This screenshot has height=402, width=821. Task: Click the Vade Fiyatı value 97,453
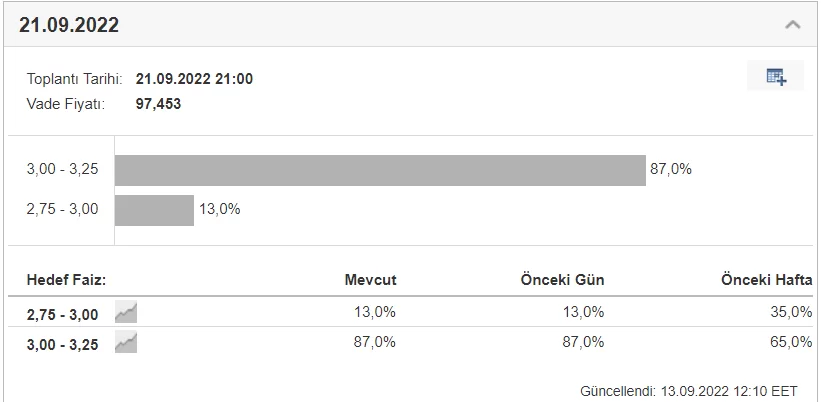click(x=158, y=103)
